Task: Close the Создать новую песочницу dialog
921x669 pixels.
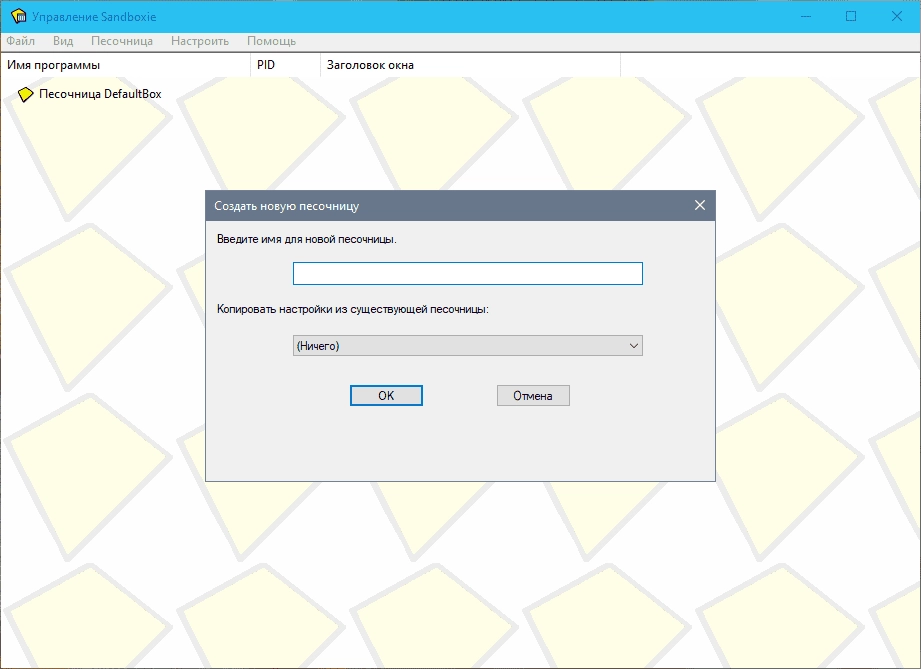Action: 700,205
